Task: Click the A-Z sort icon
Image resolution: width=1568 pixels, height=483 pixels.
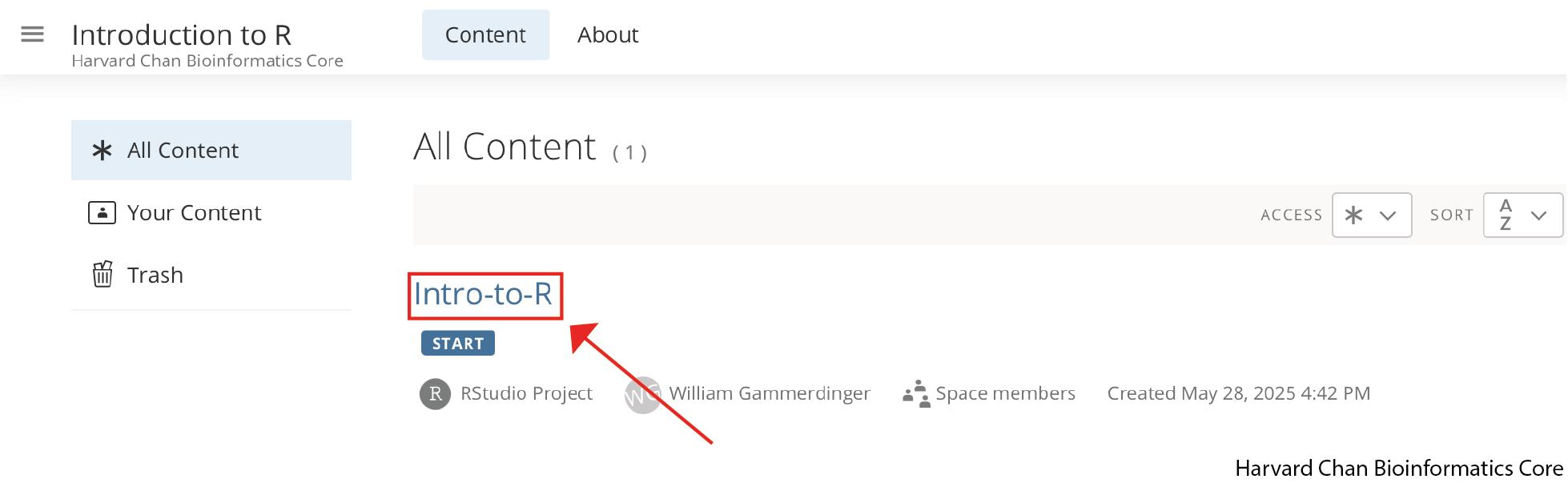Action: 1506,215
